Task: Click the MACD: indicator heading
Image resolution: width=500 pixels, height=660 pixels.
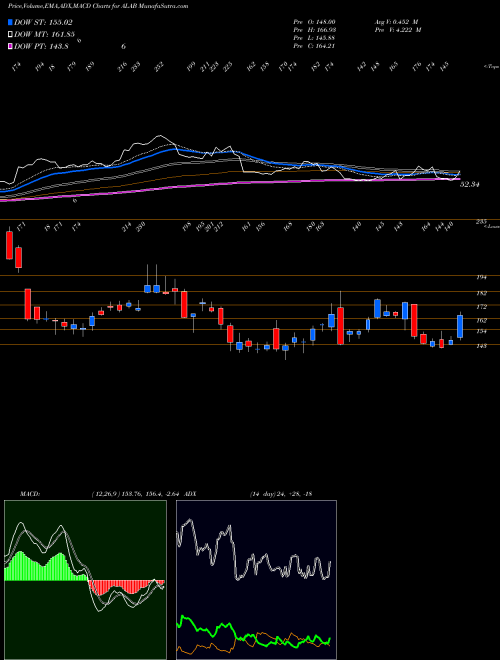Action: click(30, 494)
